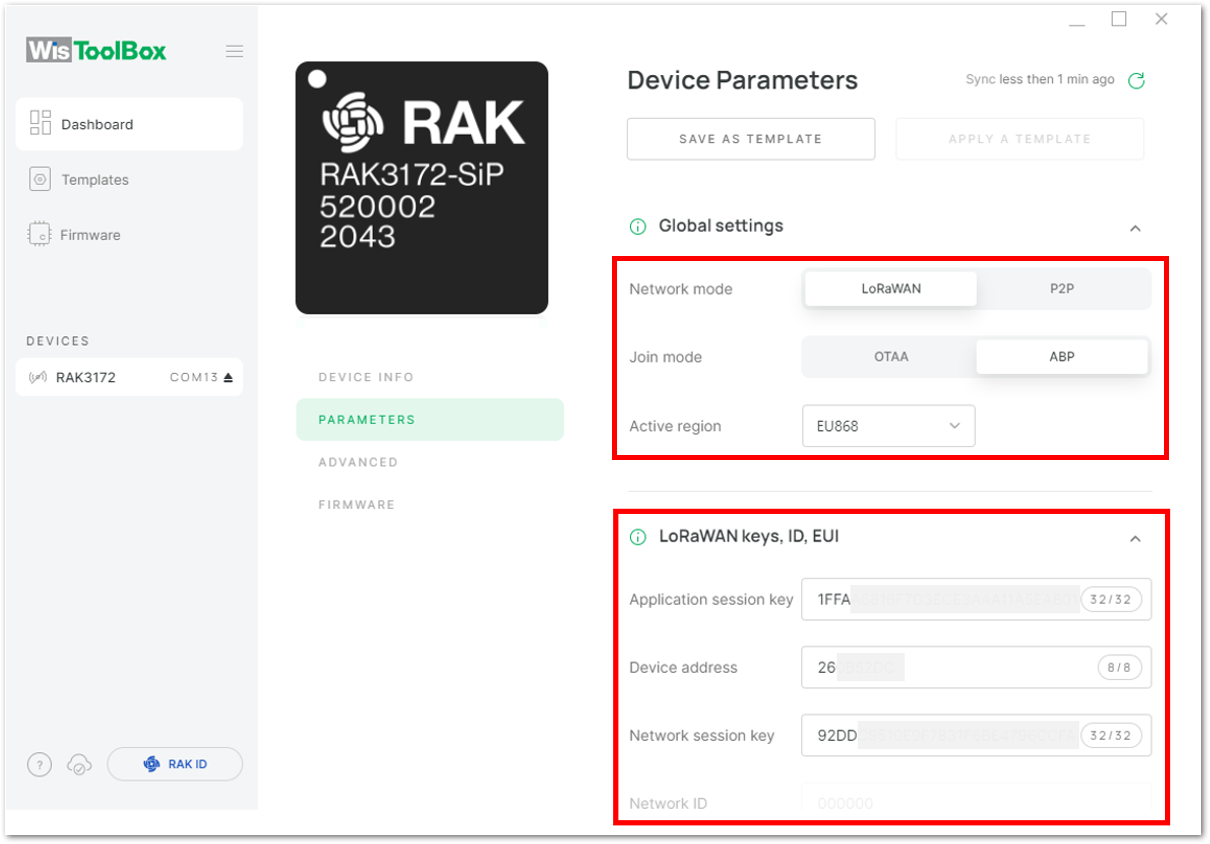
Task: Click the cloud status icon
Action: point(79,765)
